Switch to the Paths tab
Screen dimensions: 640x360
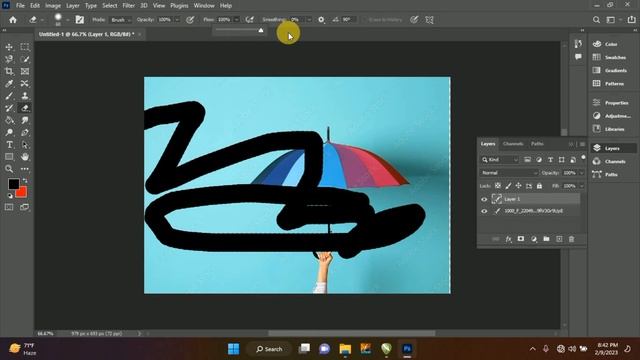(537, 144)
